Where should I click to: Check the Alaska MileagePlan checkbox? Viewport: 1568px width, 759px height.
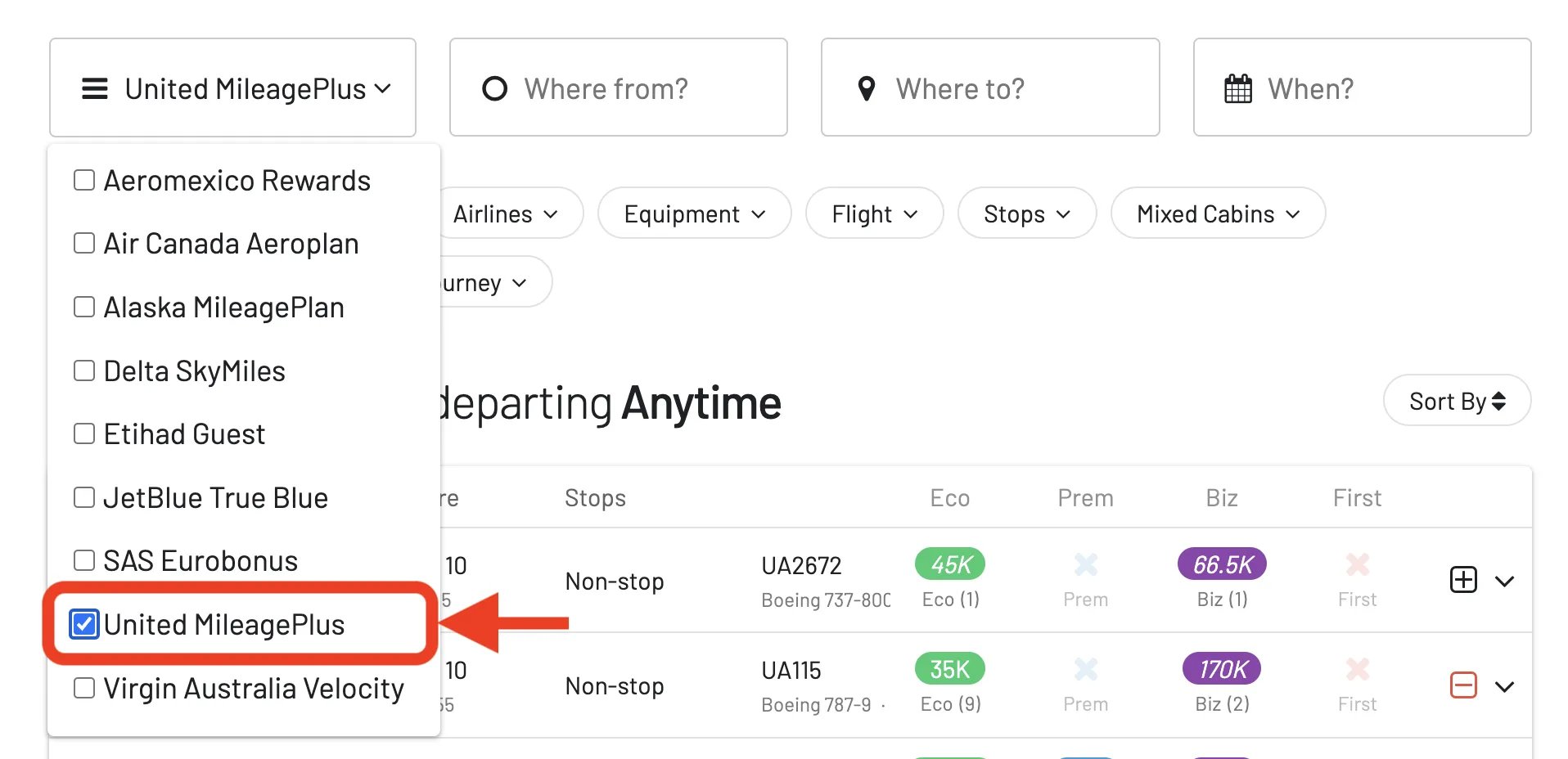click(x=84, y=307)
